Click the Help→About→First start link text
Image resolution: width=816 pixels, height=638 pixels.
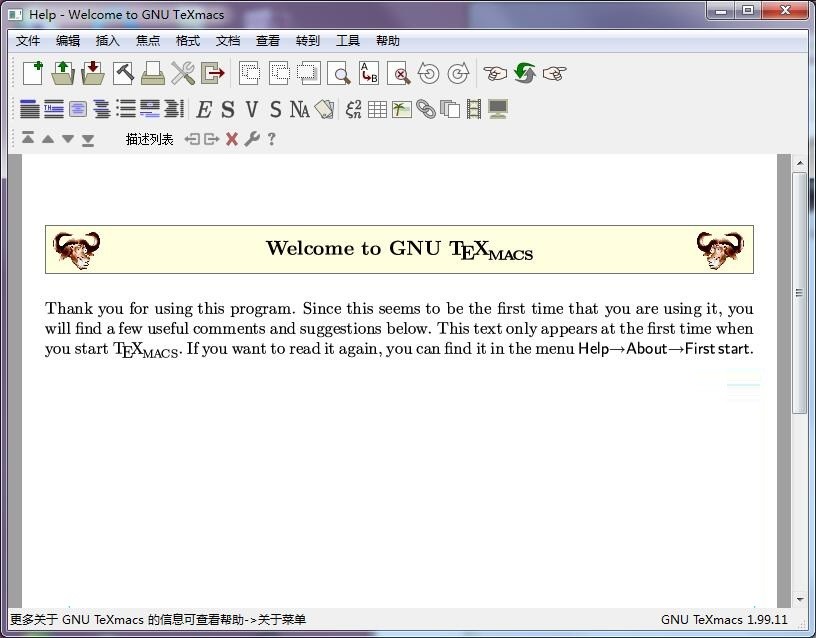click(663, 349)
